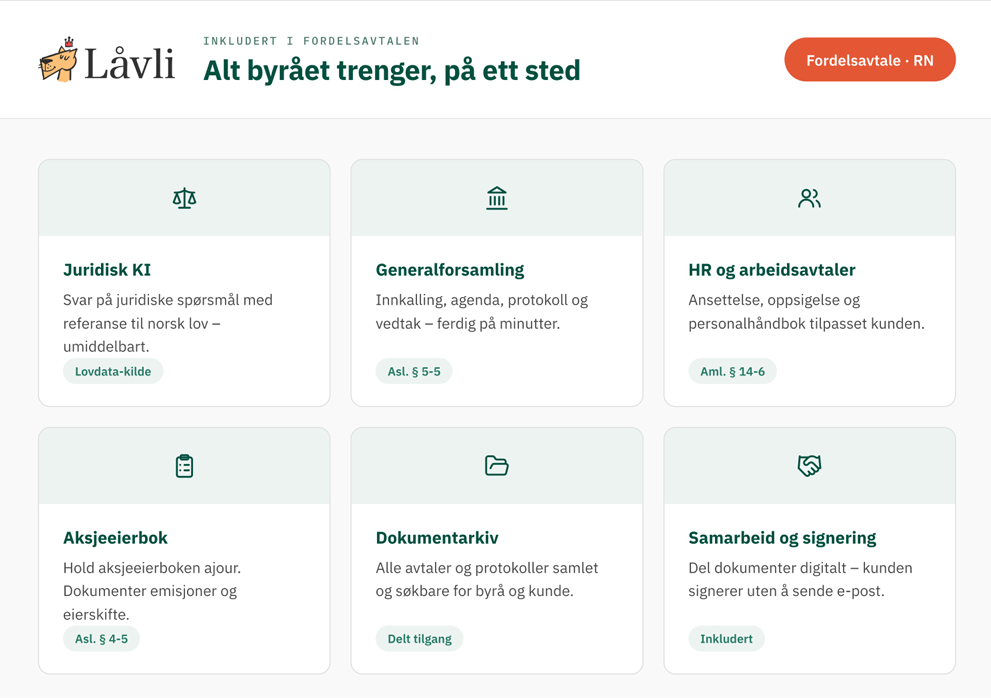Open the Aksjeeierbok card heading
This screenshot has width=991, height=698.
point(115,538)
